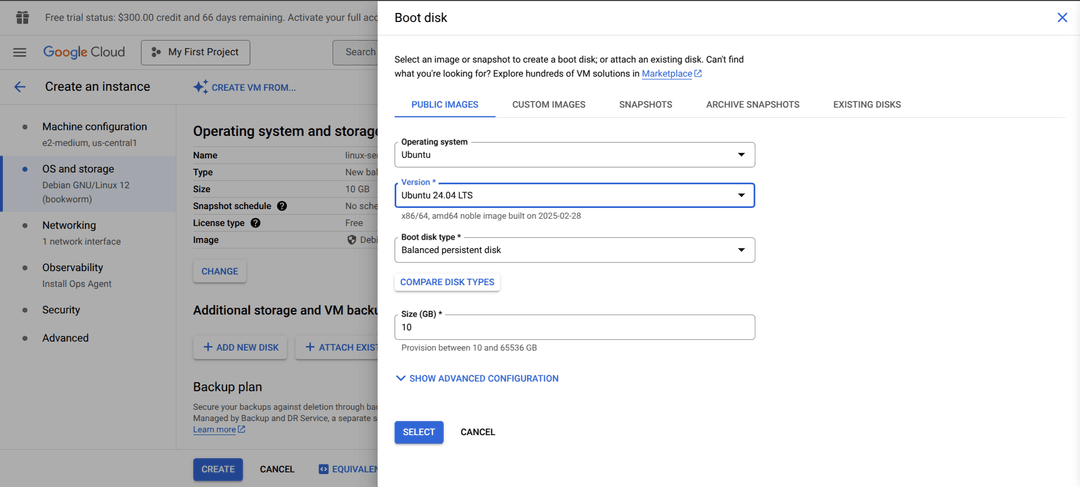
Task: Switch to the Existing Disks tab
Action: pos(867,105)
